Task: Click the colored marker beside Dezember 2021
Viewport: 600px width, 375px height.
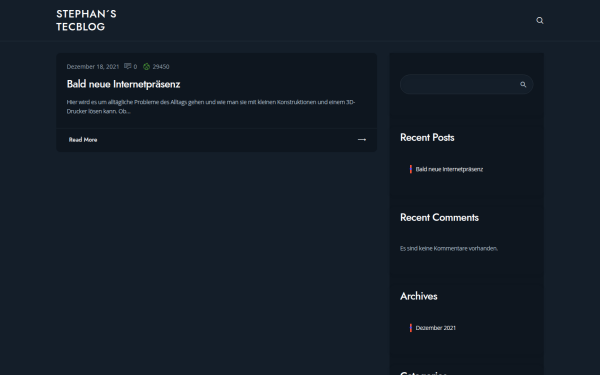Action: tap(411, 328)
